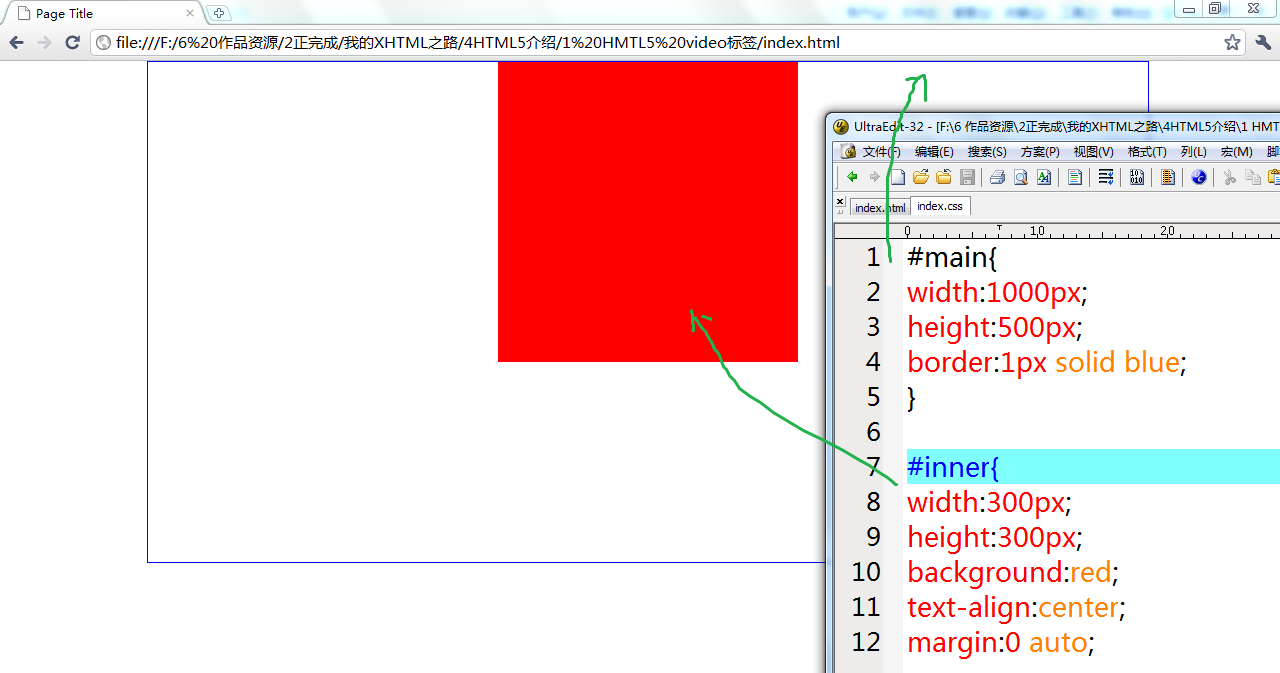Close the file tab bar with small X
The image size is (1280, 673).
(x=840, y=201)
